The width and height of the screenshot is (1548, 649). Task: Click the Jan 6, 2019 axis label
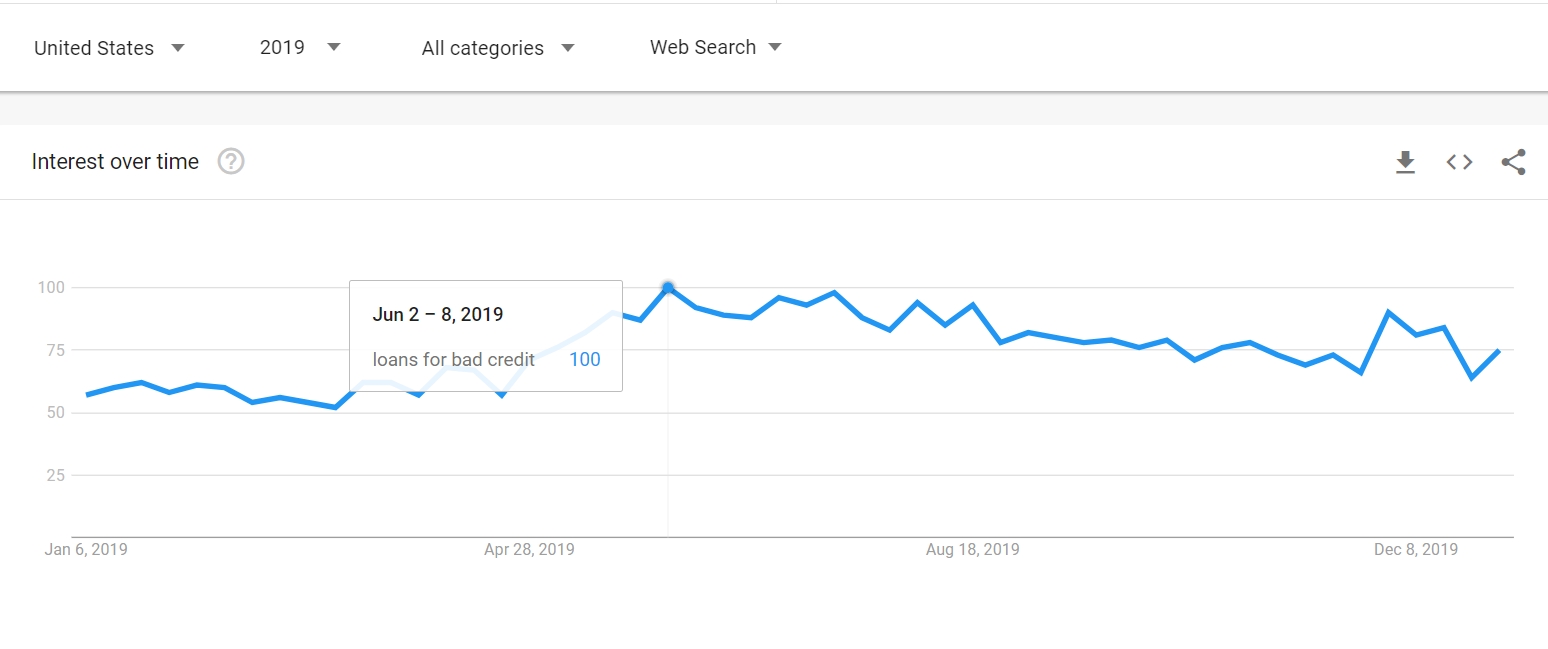pyautogui.click(x=85, y=549)
